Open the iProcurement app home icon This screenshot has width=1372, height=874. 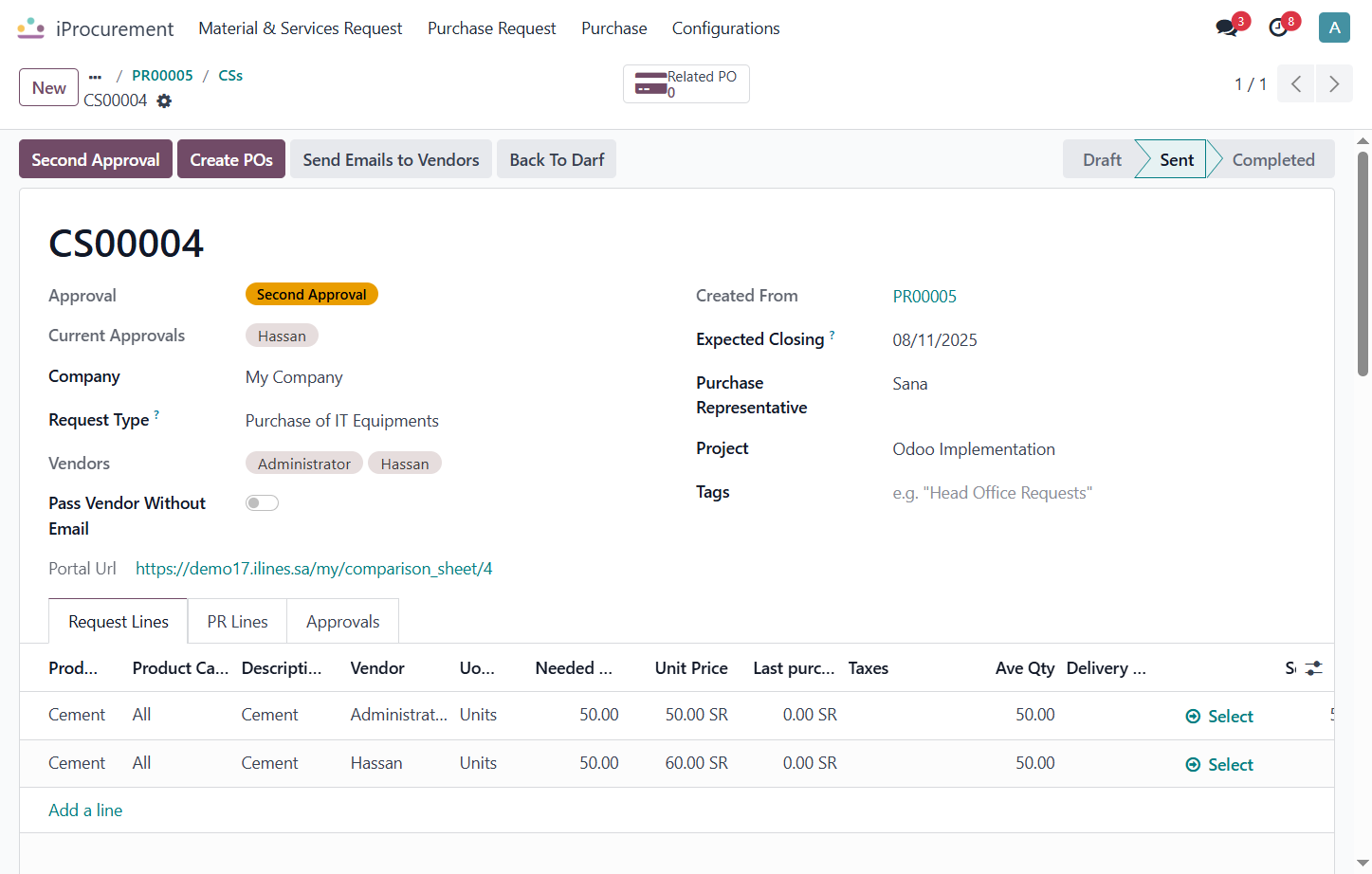[x=31, y=28]
